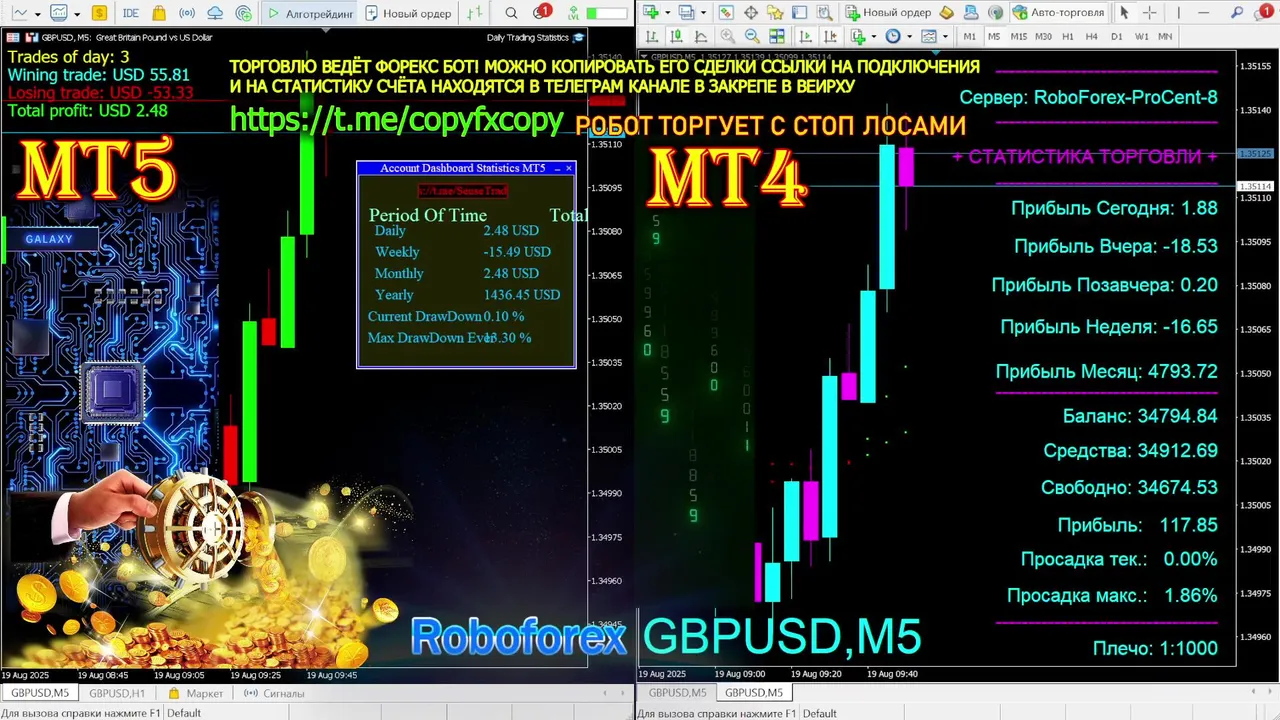The width and height of the screenshot is (1280, 720).
Task: Switch to the GBPUSD,H1 tab in MT5
Action: (117, 693)
